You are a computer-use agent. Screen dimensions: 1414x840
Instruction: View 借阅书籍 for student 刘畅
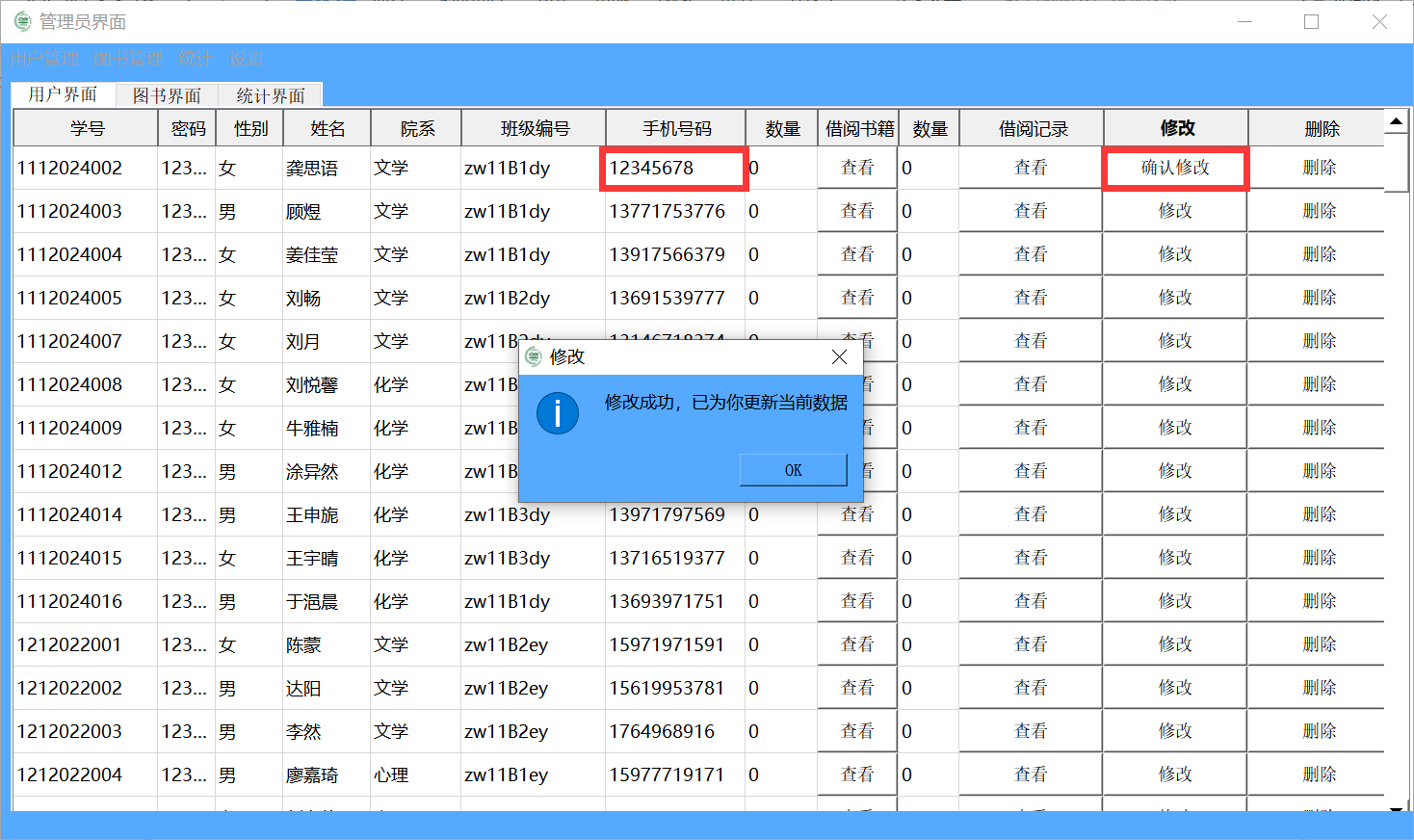(x=857, y=298)
